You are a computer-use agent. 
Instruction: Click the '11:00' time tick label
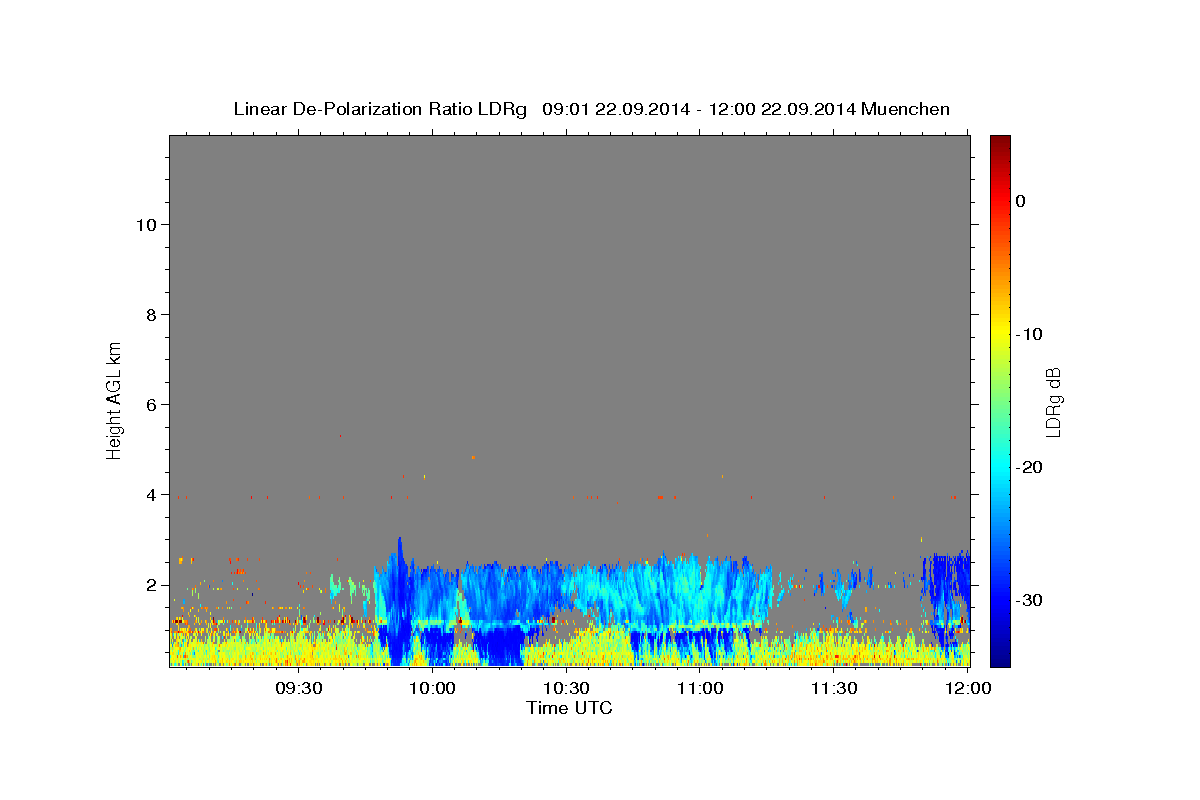click(x=700, y=689)
